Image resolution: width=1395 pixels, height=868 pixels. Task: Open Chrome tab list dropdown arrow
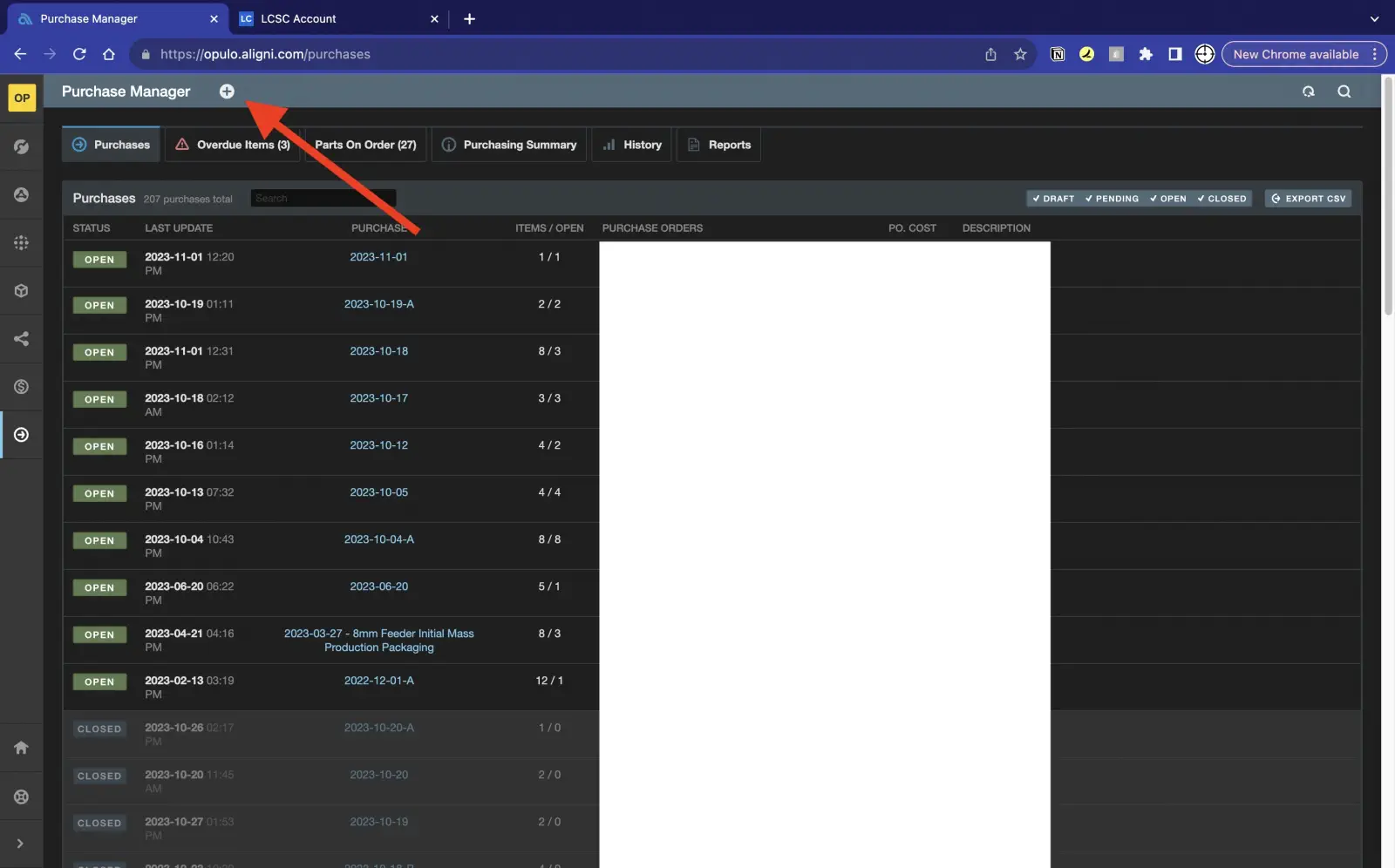point(1374,18)
